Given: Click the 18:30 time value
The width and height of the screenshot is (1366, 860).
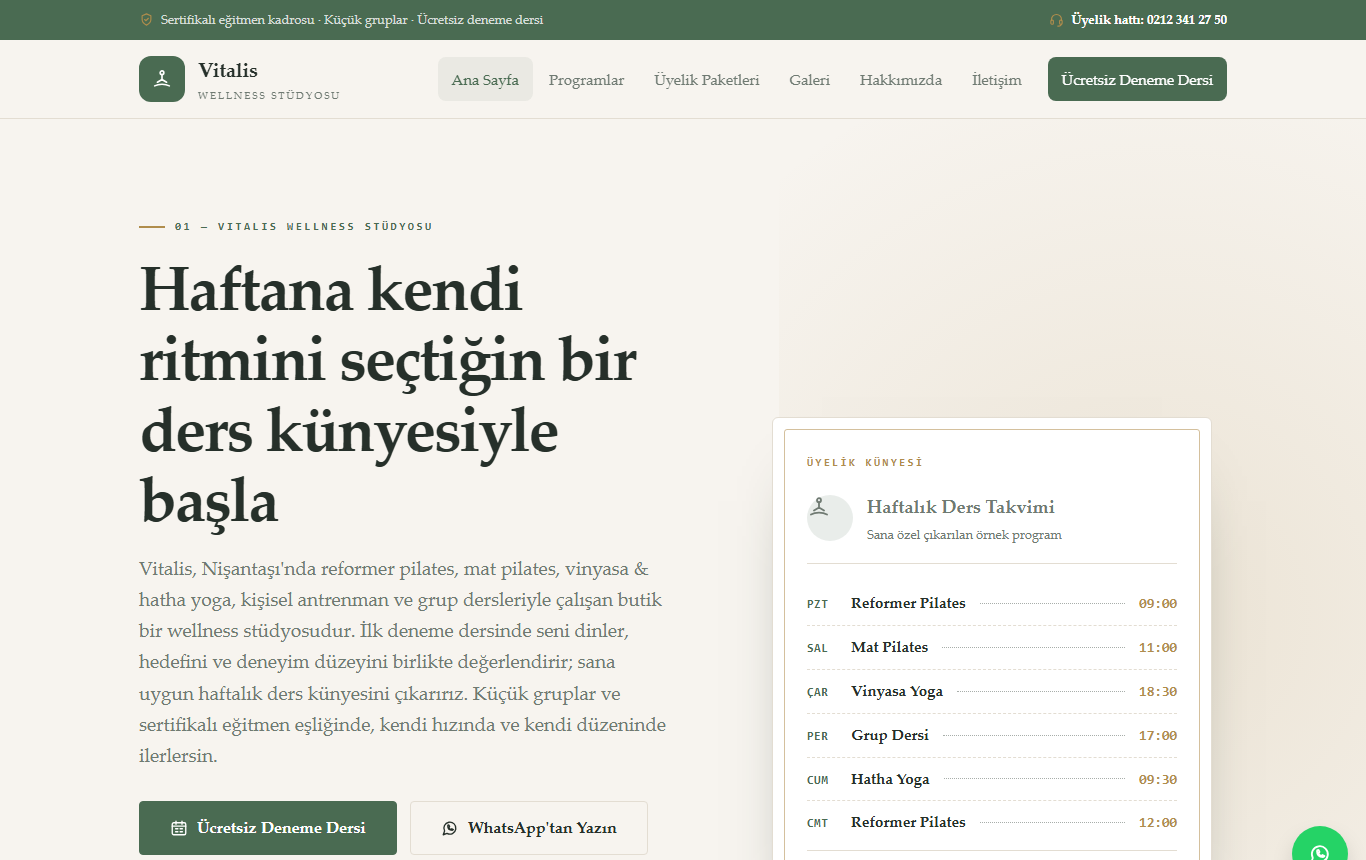Looking at the screenshot, I should [x=1158, y=692].
